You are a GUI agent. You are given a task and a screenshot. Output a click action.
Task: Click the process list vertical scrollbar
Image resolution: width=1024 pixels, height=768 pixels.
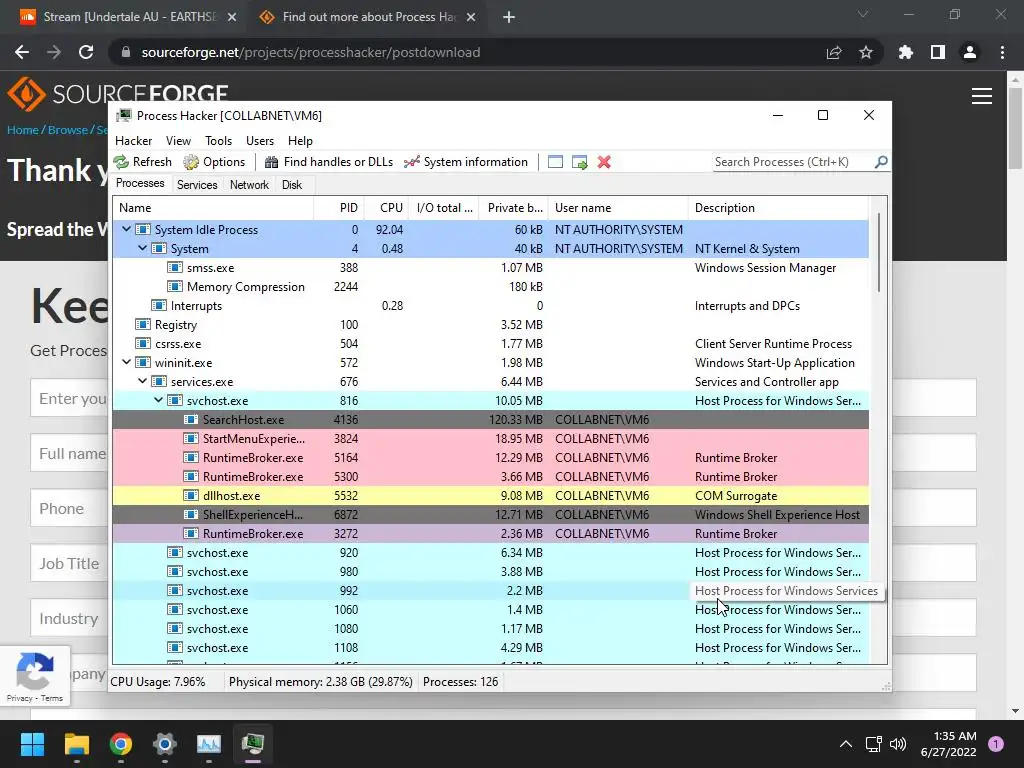(879, 252)
